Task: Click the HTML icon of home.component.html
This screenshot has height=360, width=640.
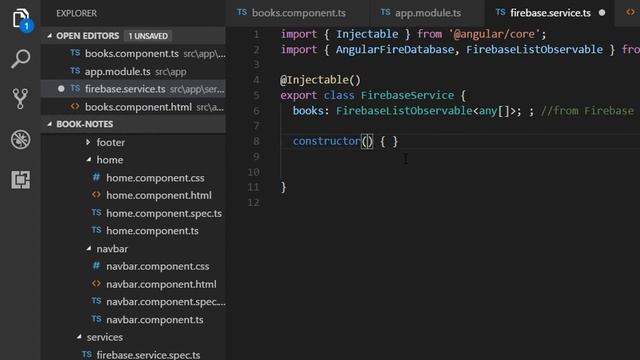Action: pos(96,195)
